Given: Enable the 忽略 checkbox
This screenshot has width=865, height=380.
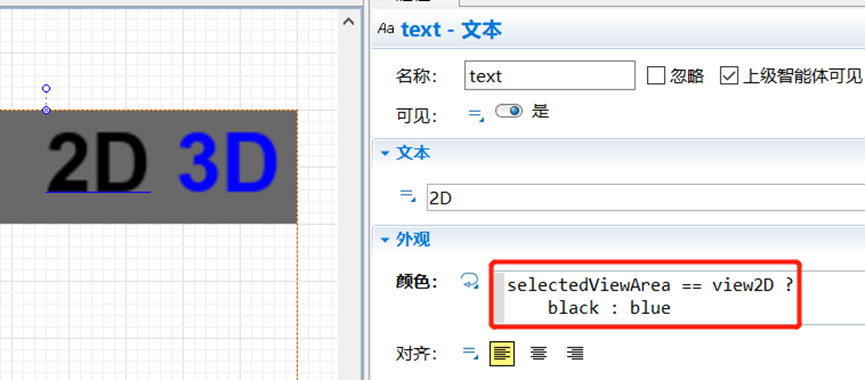Looking at the screenshot, I should click(656, 76).
